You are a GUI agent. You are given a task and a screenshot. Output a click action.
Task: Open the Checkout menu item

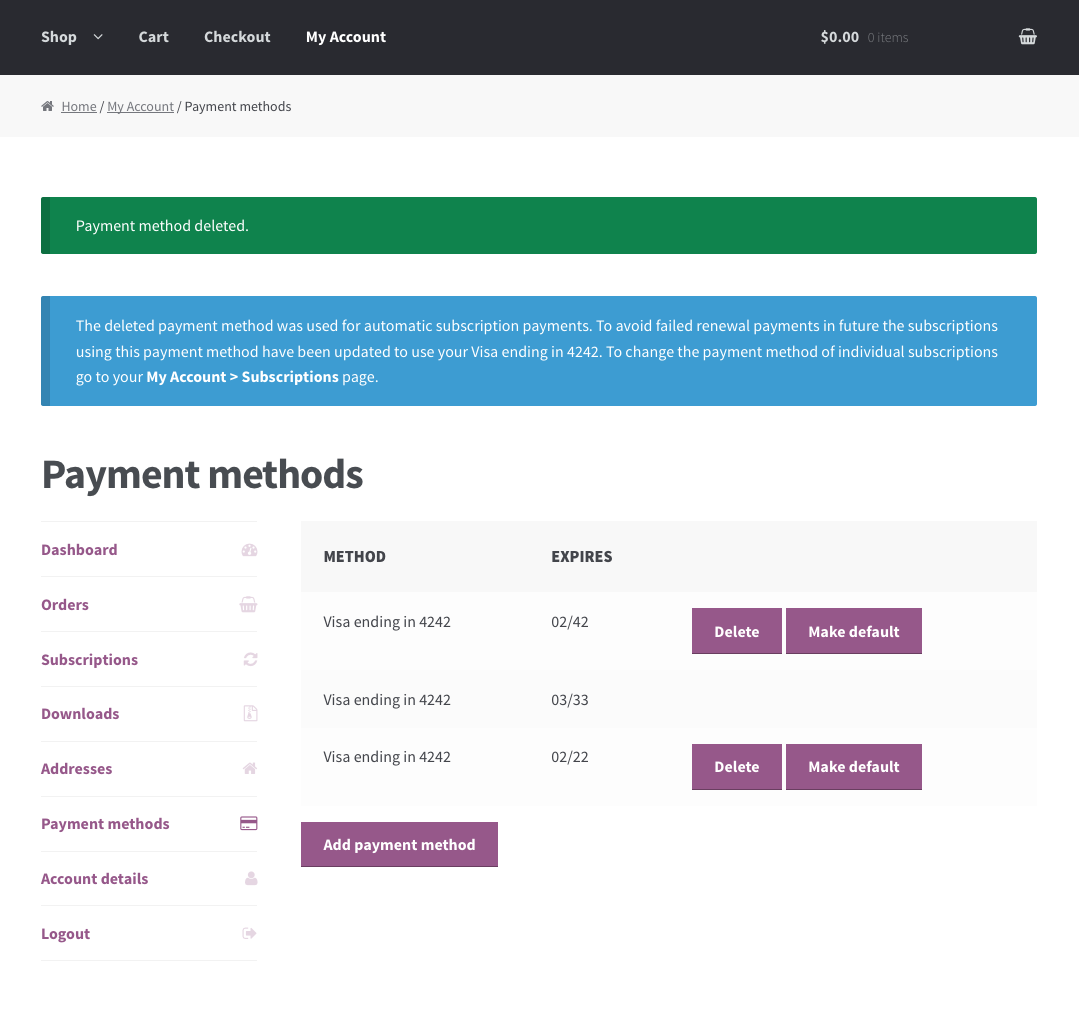pos(237,36)
